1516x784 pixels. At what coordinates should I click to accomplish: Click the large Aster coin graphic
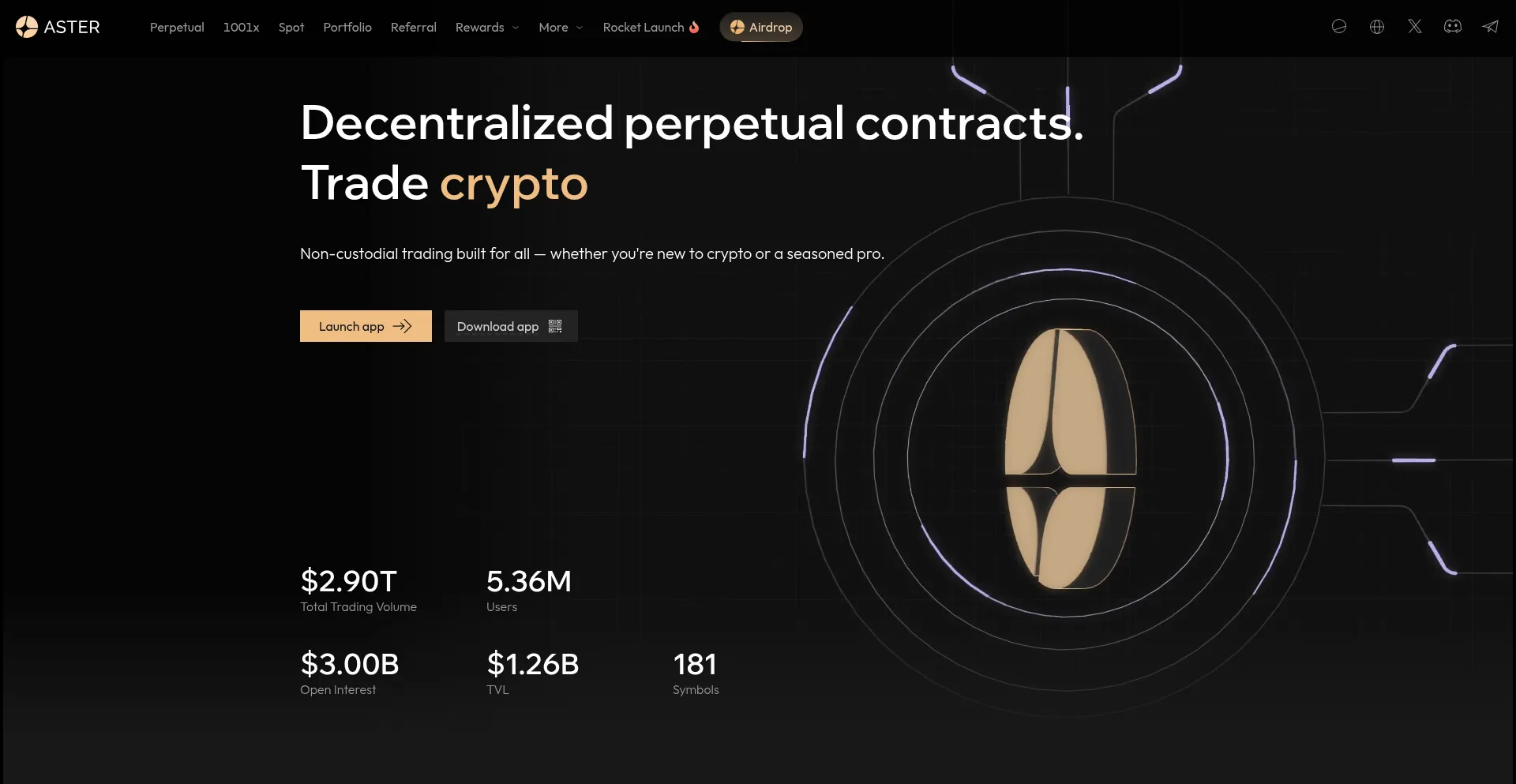(1070, 459)
